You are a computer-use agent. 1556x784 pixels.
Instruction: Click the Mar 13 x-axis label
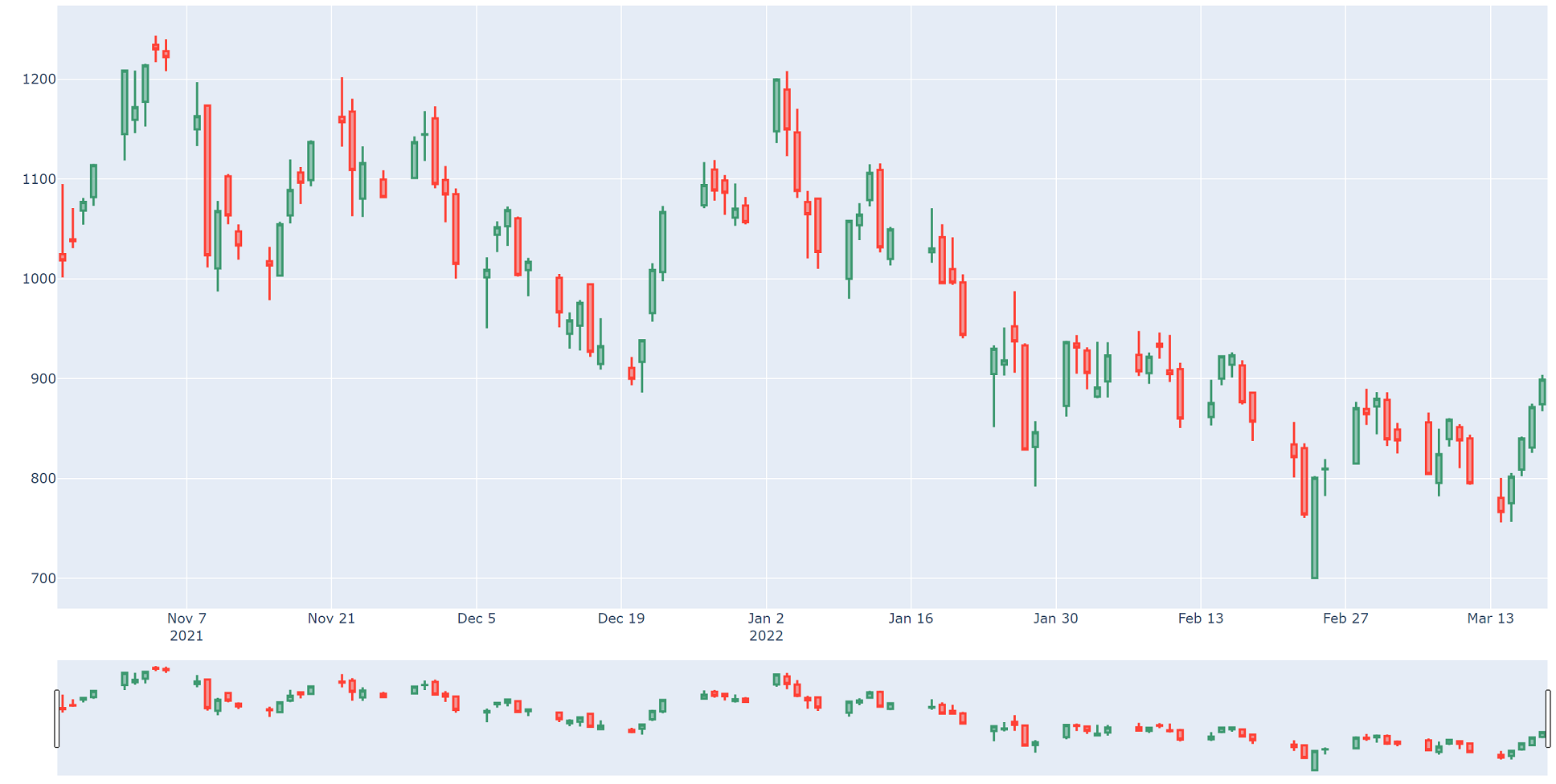click(1491, 619)
